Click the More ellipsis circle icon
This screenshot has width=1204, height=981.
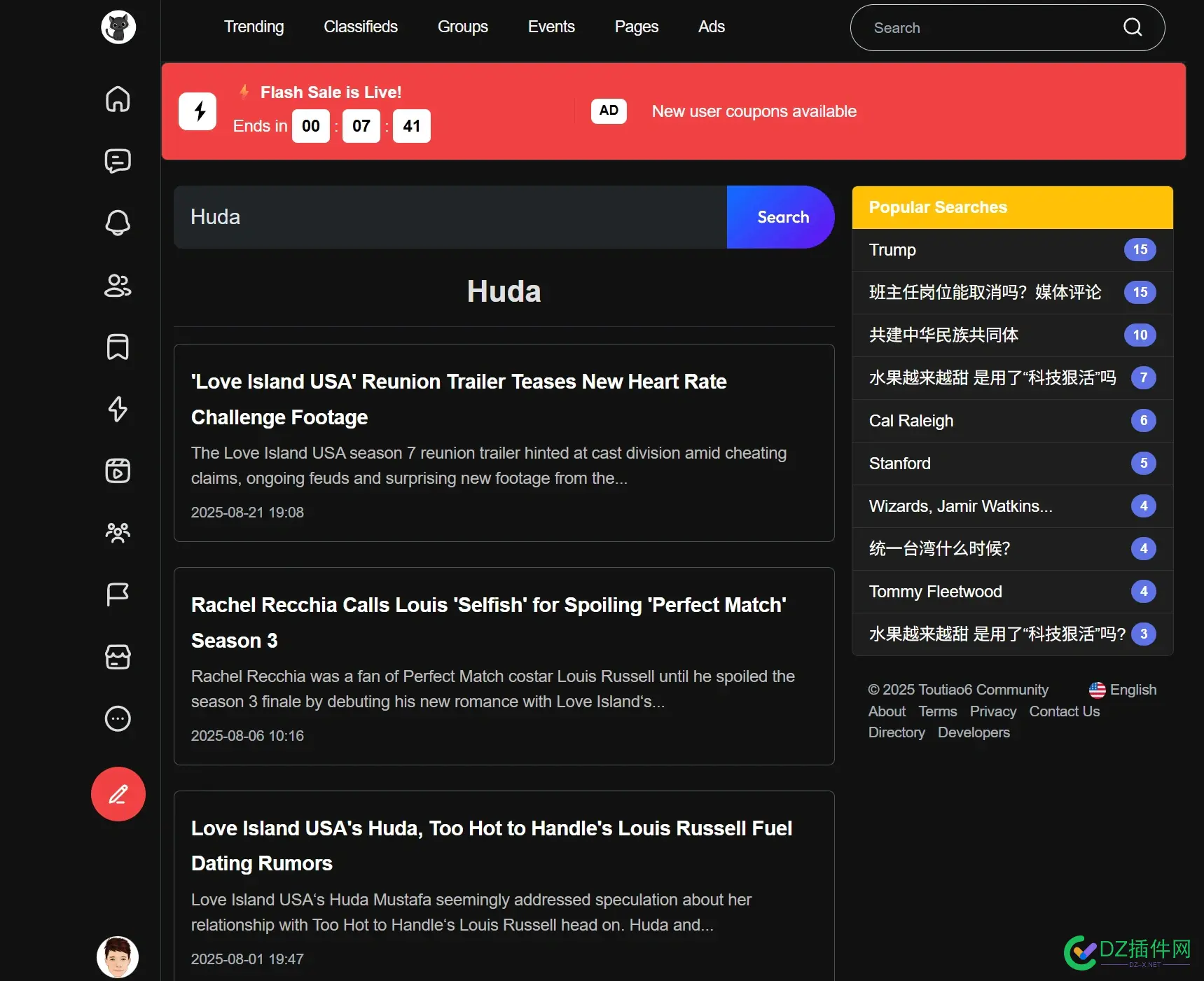(118, 718)
